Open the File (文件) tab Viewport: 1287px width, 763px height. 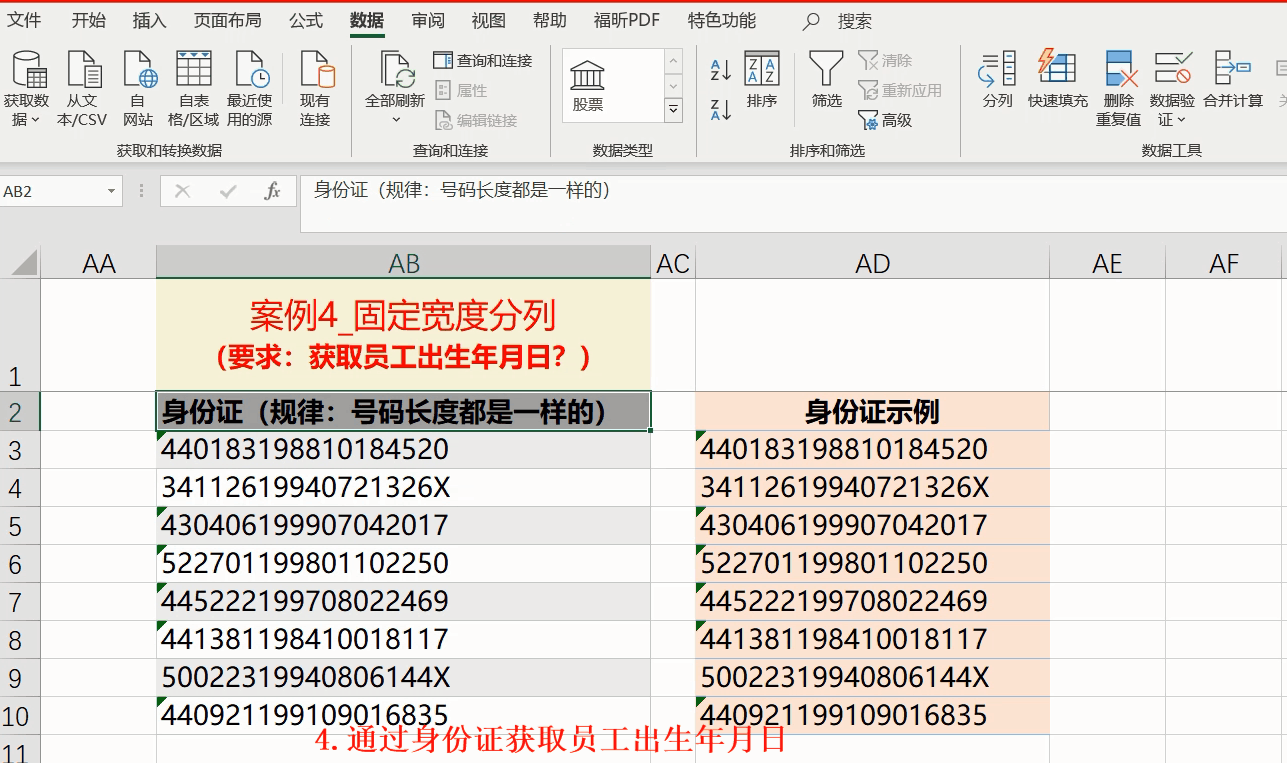(25, 20)
